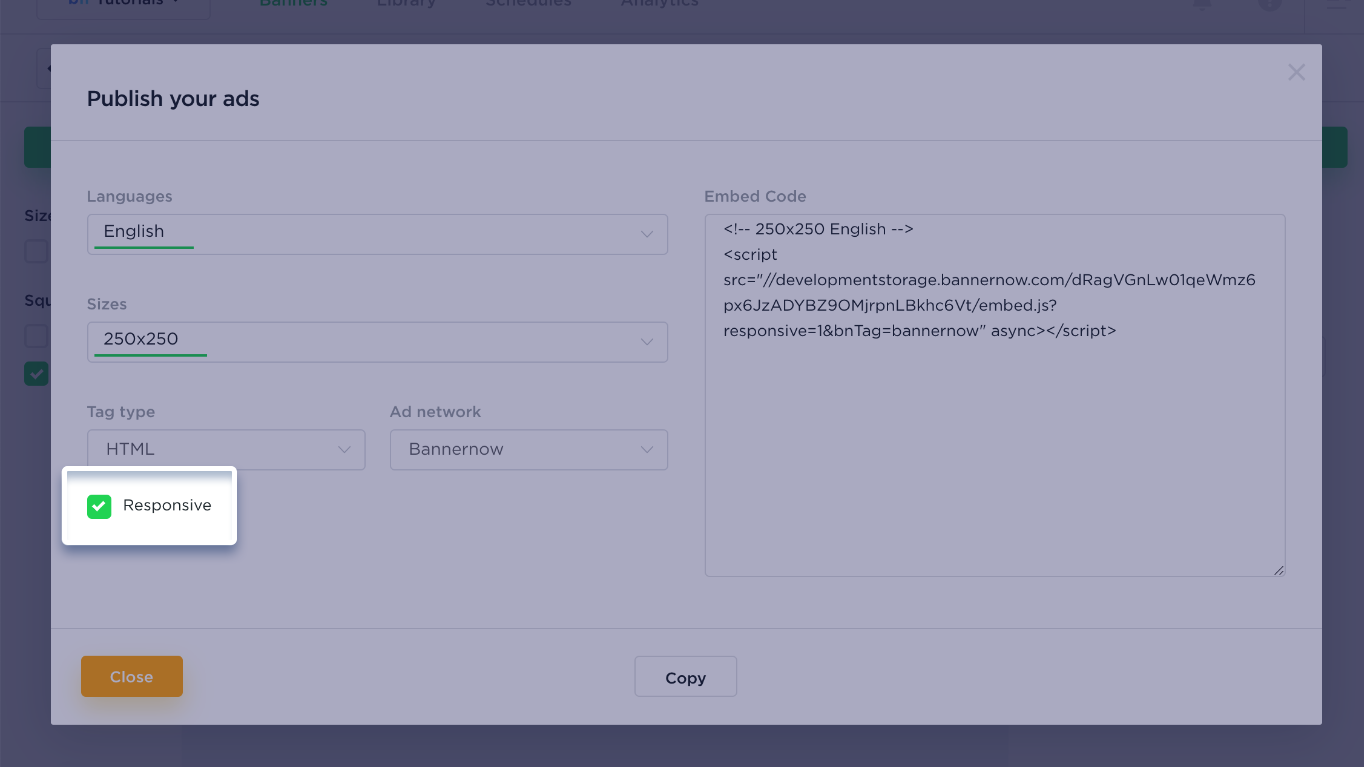This screenshot has width=1364, height=767.
Task: Click inside the Embed Code text area
Action: pos(995,395)
